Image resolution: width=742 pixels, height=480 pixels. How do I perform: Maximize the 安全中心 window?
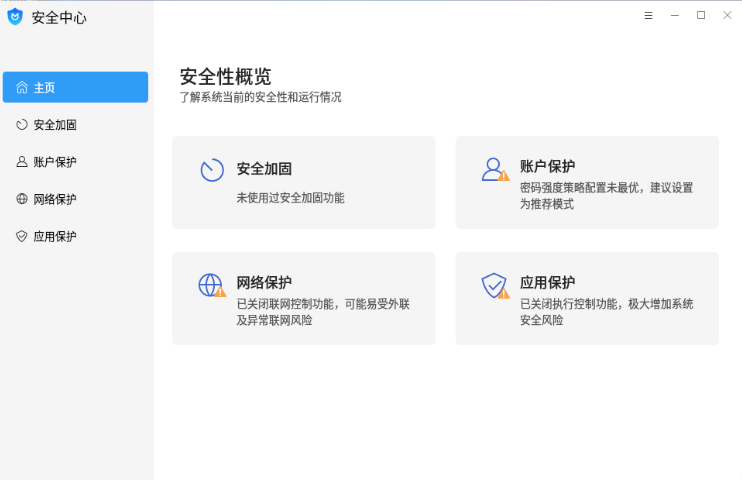point(701,16)
